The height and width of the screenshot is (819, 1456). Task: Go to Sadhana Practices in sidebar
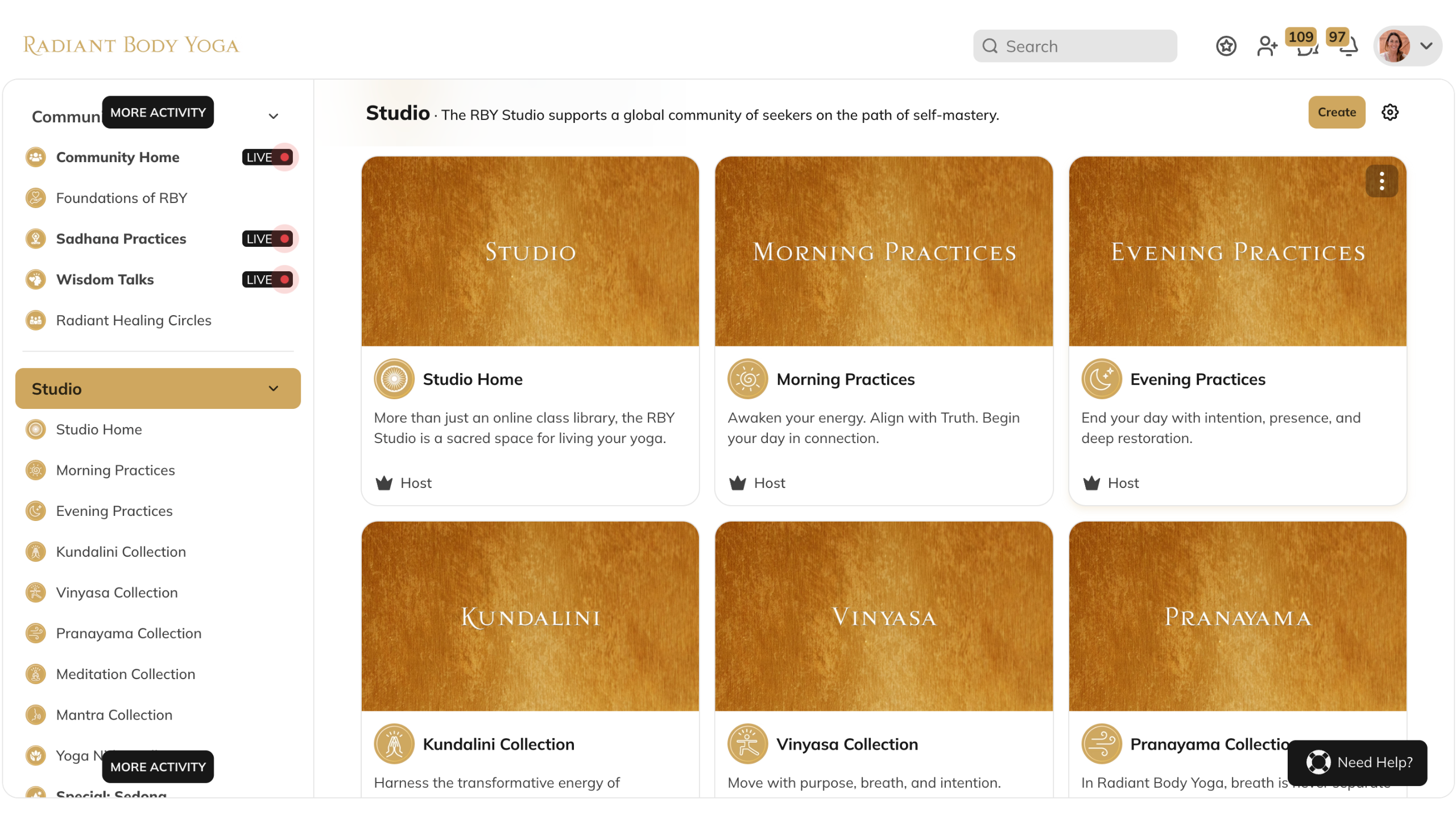(x=121, y=239)
